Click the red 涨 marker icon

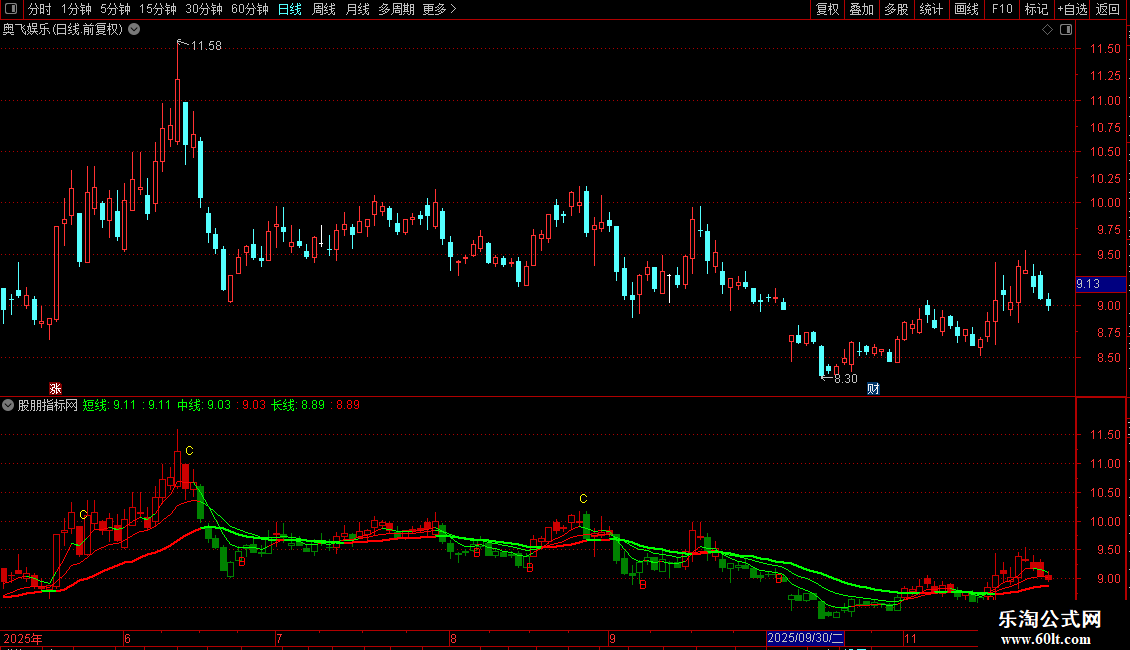pyautogui.click(x=55, y=388)
